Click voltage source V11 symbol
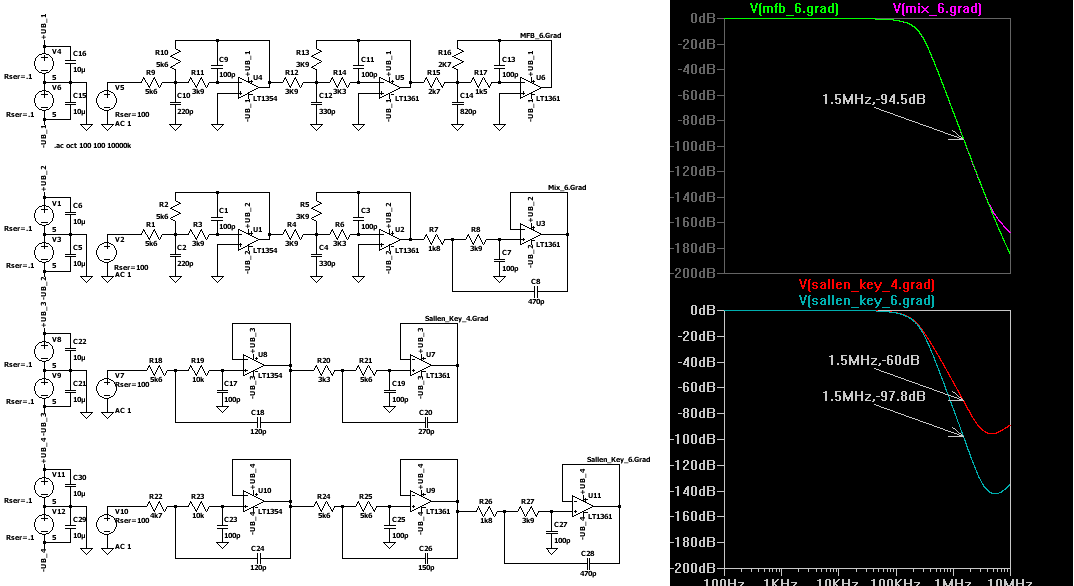The image size is (1074, 586). click(44, 487)
